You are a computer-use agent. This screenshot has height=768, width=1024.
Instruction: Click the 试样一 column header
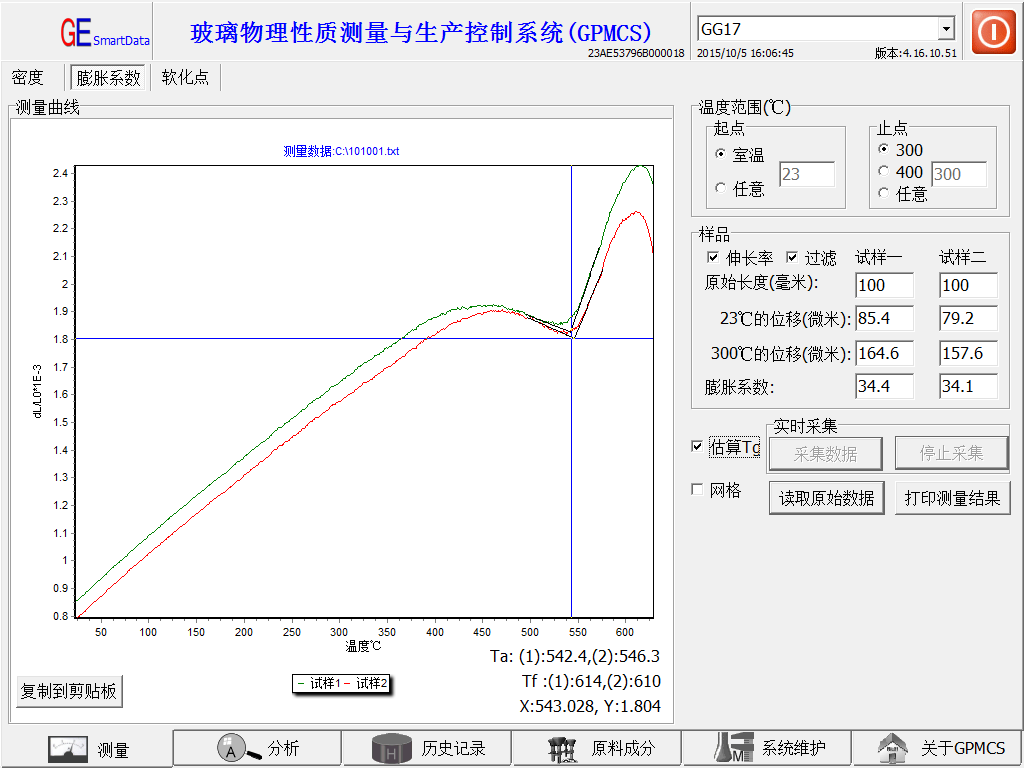pos(878,257)
